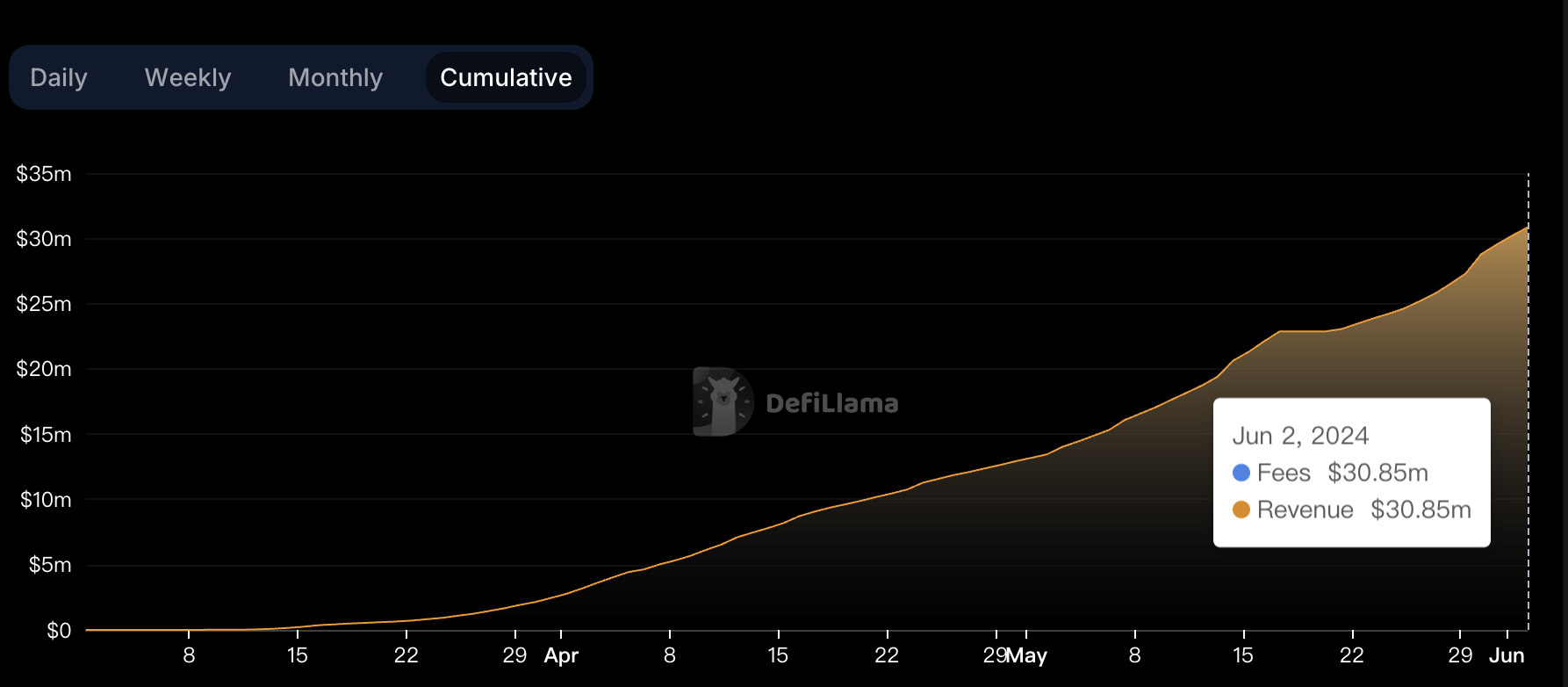The height and width of the screenshot is (687, 1568).
Task: Click the $25m y-axis label
Action: pos(44,304)
